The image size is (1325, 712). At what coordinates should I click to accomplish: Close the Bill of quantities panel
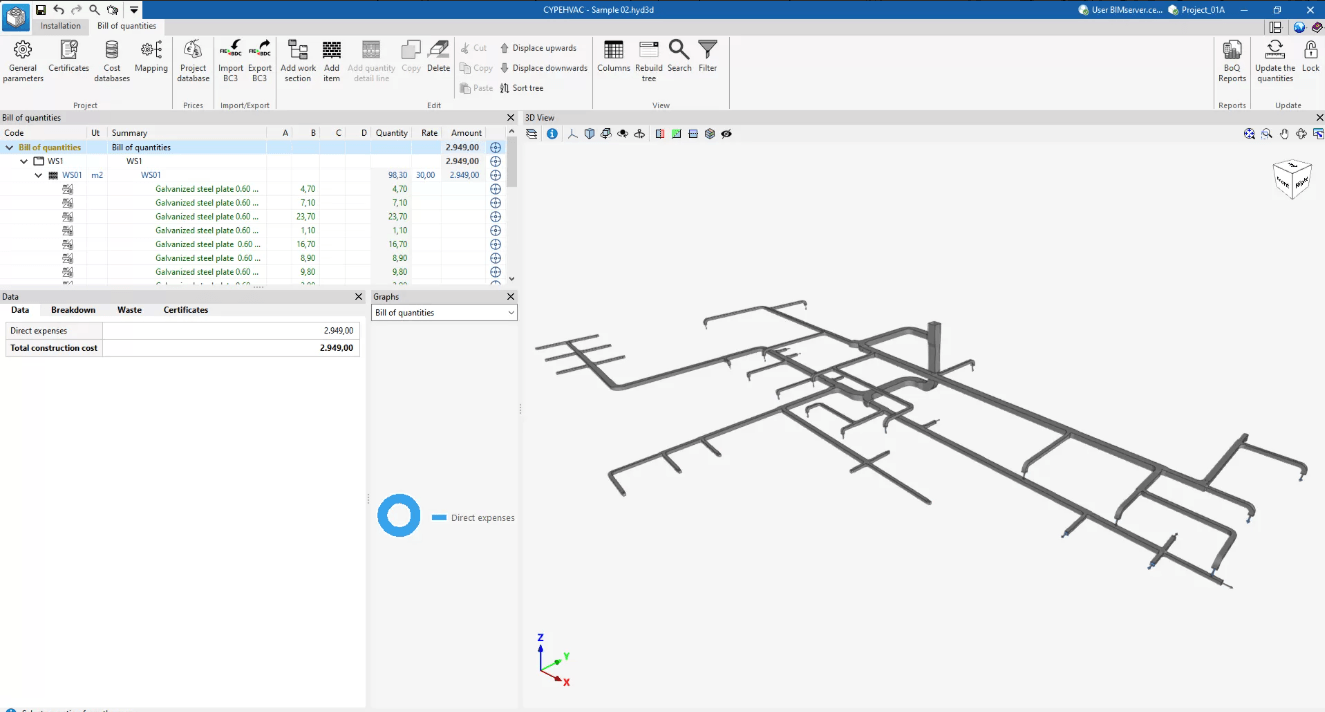pyautogui.click(x=511, y=118)
